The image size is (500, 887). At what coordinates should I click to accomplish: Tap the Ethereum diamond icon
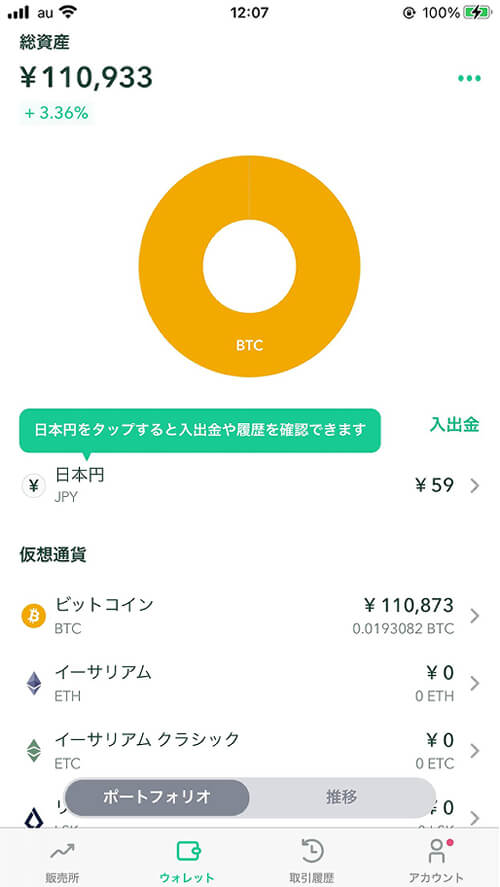click(x=34, y=683)
